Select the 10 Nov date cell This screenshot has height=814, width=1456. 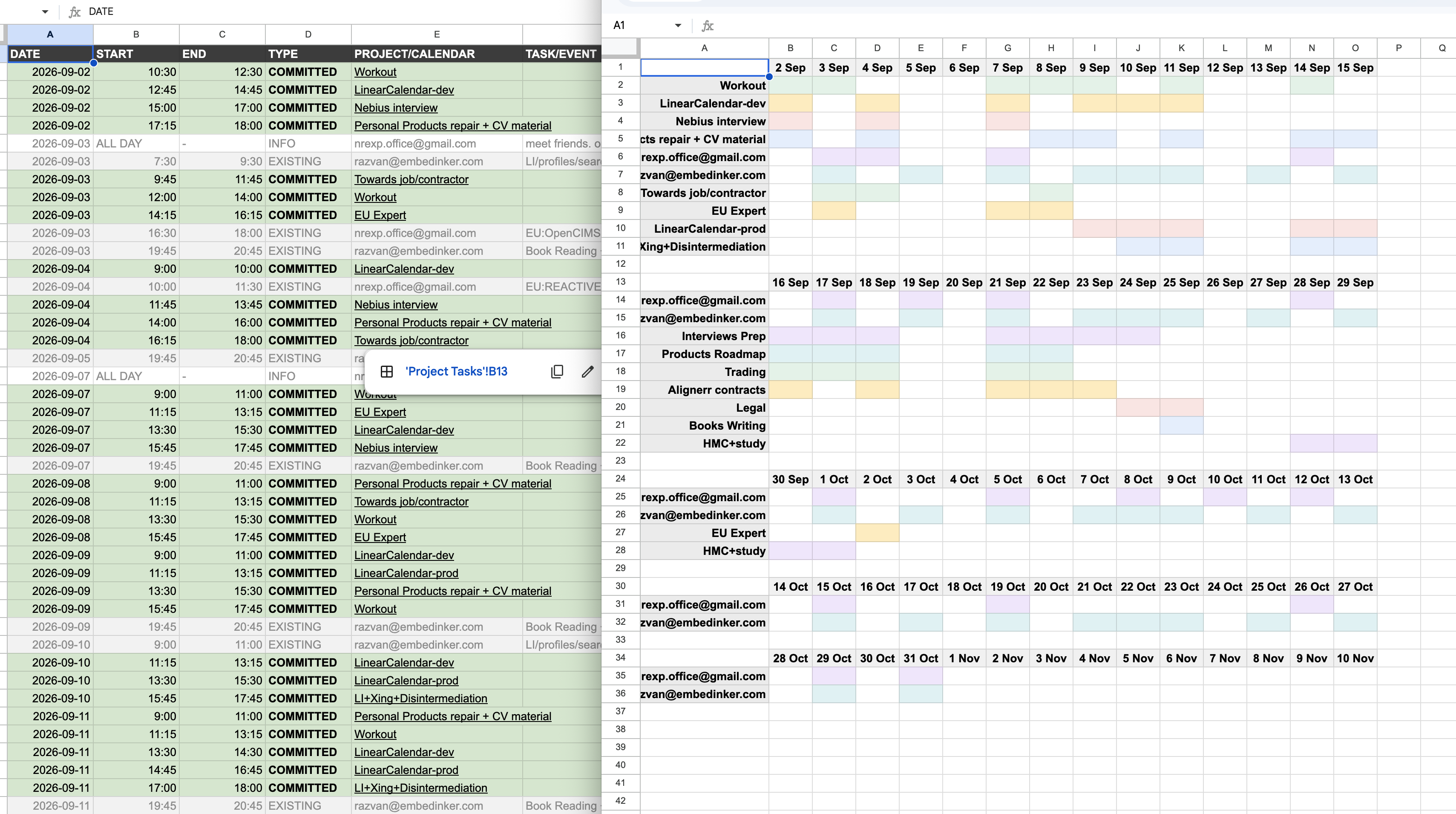[1355, 658]
